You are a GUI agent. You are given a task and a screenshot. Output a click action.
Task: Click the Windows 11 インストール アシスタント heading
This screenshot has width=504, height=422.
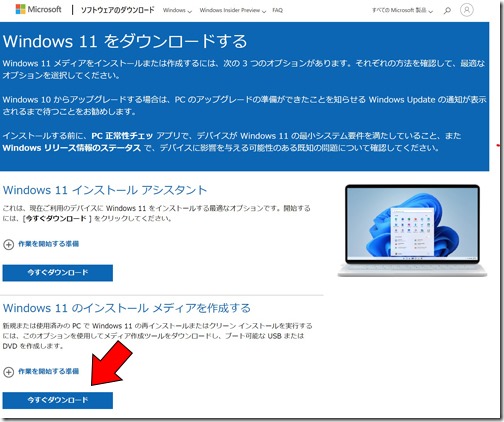pyautogui.click(x=105, y=190)
